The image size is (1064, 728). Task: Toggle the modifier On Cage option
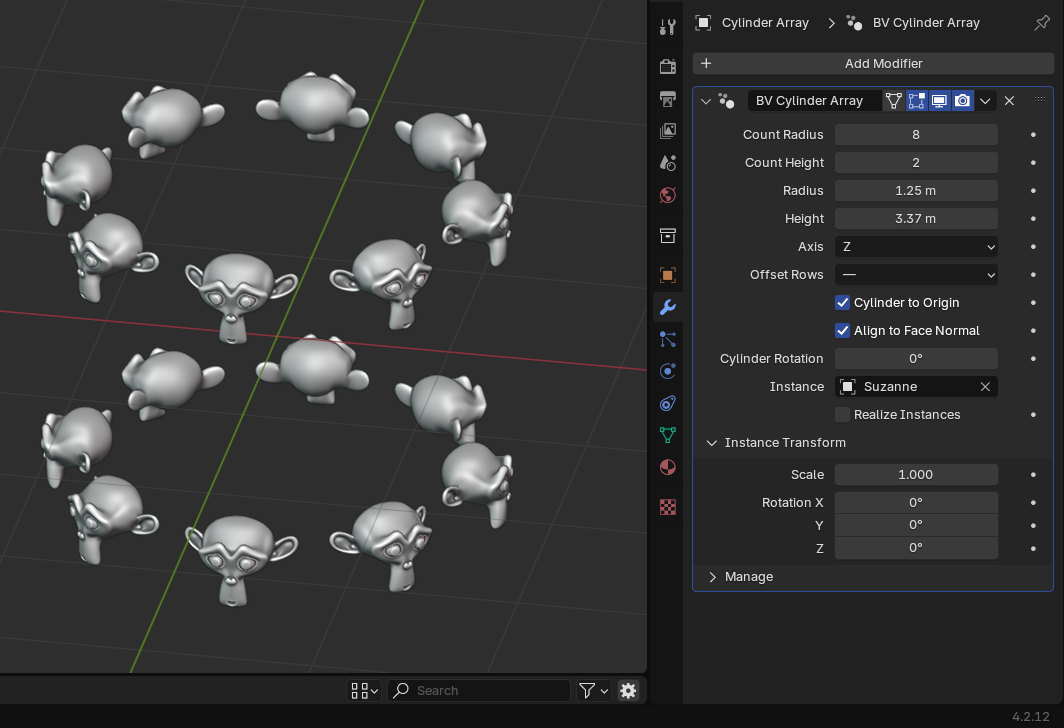[x=894, y=100]
